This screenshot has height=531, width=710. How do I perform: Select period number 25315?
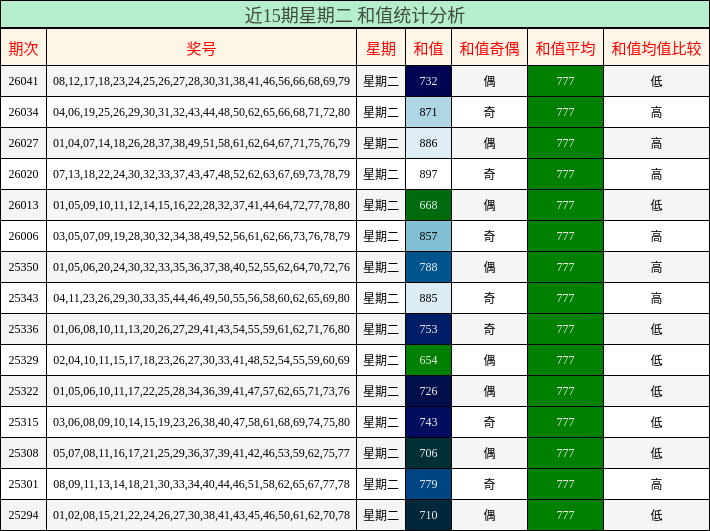(24, 422)
